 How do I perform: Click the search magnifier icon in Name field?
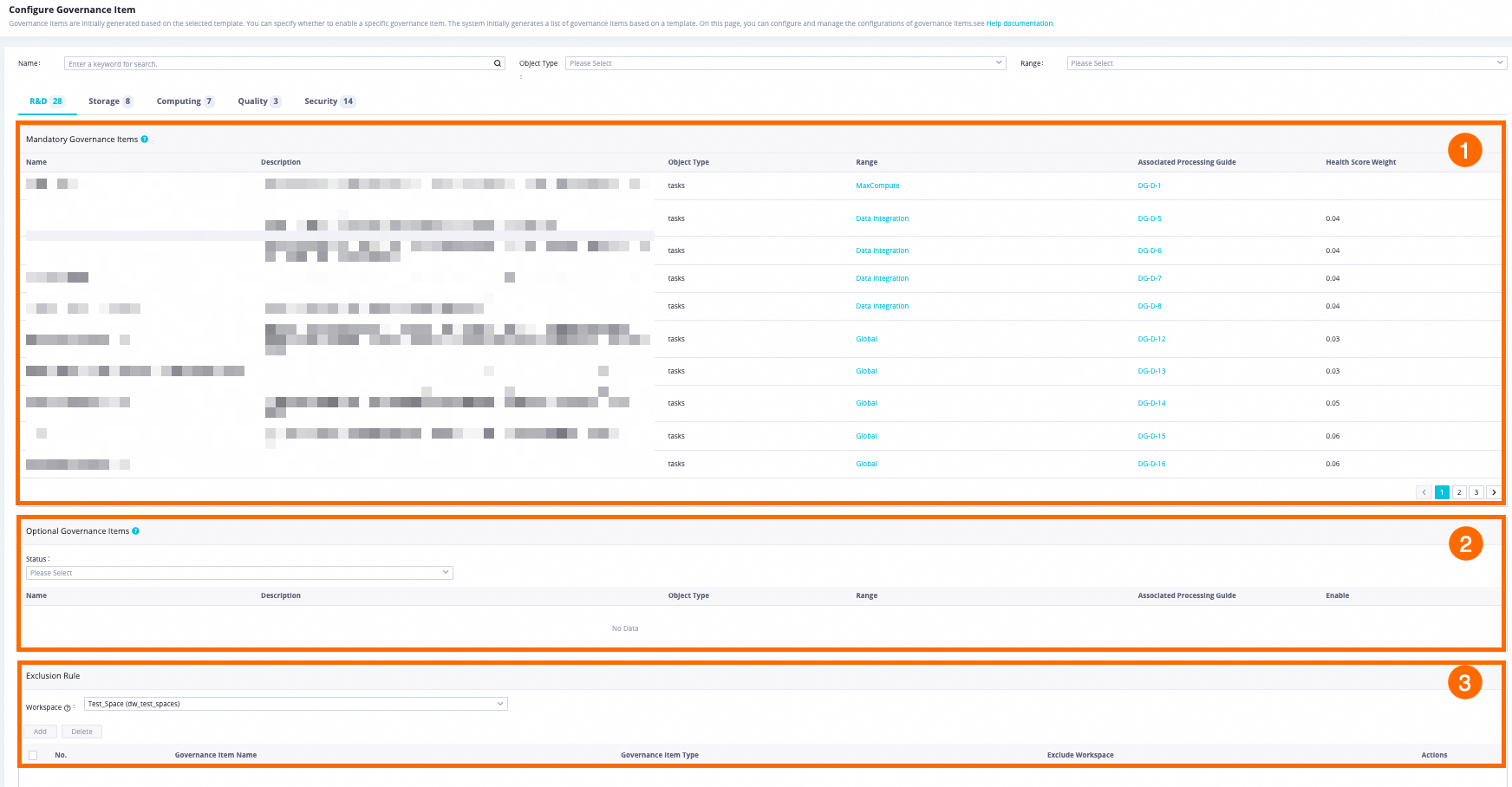[x=498, y=63]
